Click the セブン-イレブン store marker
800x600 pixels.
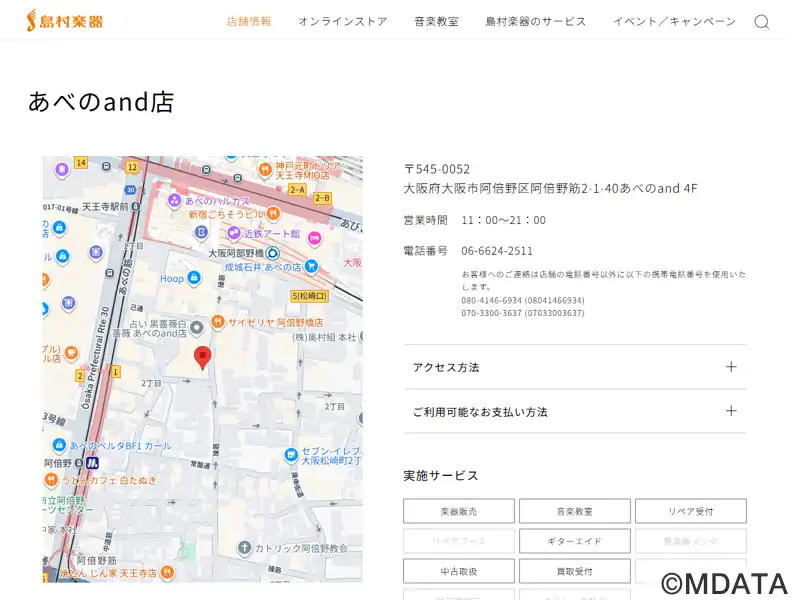290,454
